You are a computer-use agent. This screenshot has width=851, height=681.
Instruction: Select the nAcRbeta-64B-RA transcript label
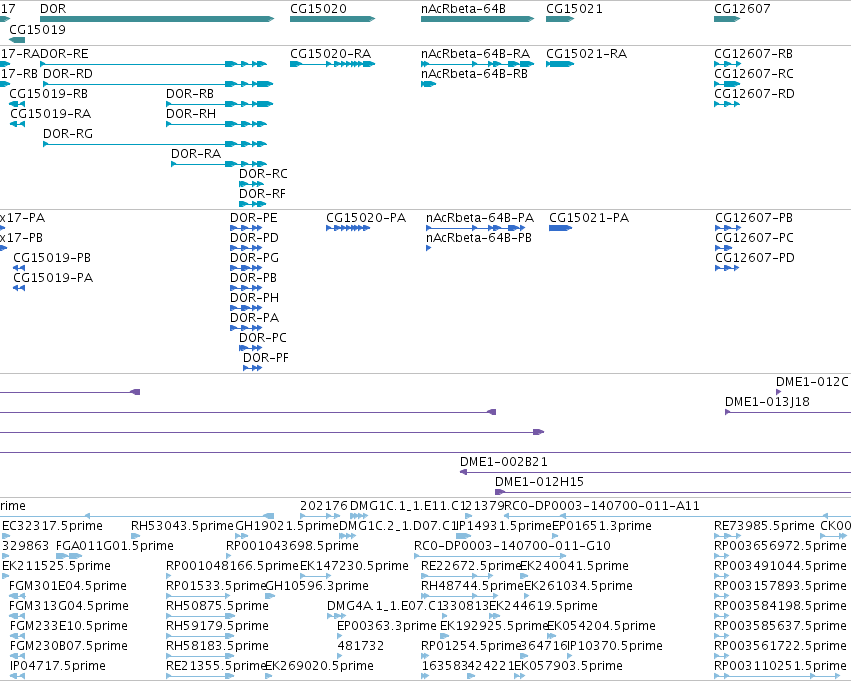coord(475,54)
